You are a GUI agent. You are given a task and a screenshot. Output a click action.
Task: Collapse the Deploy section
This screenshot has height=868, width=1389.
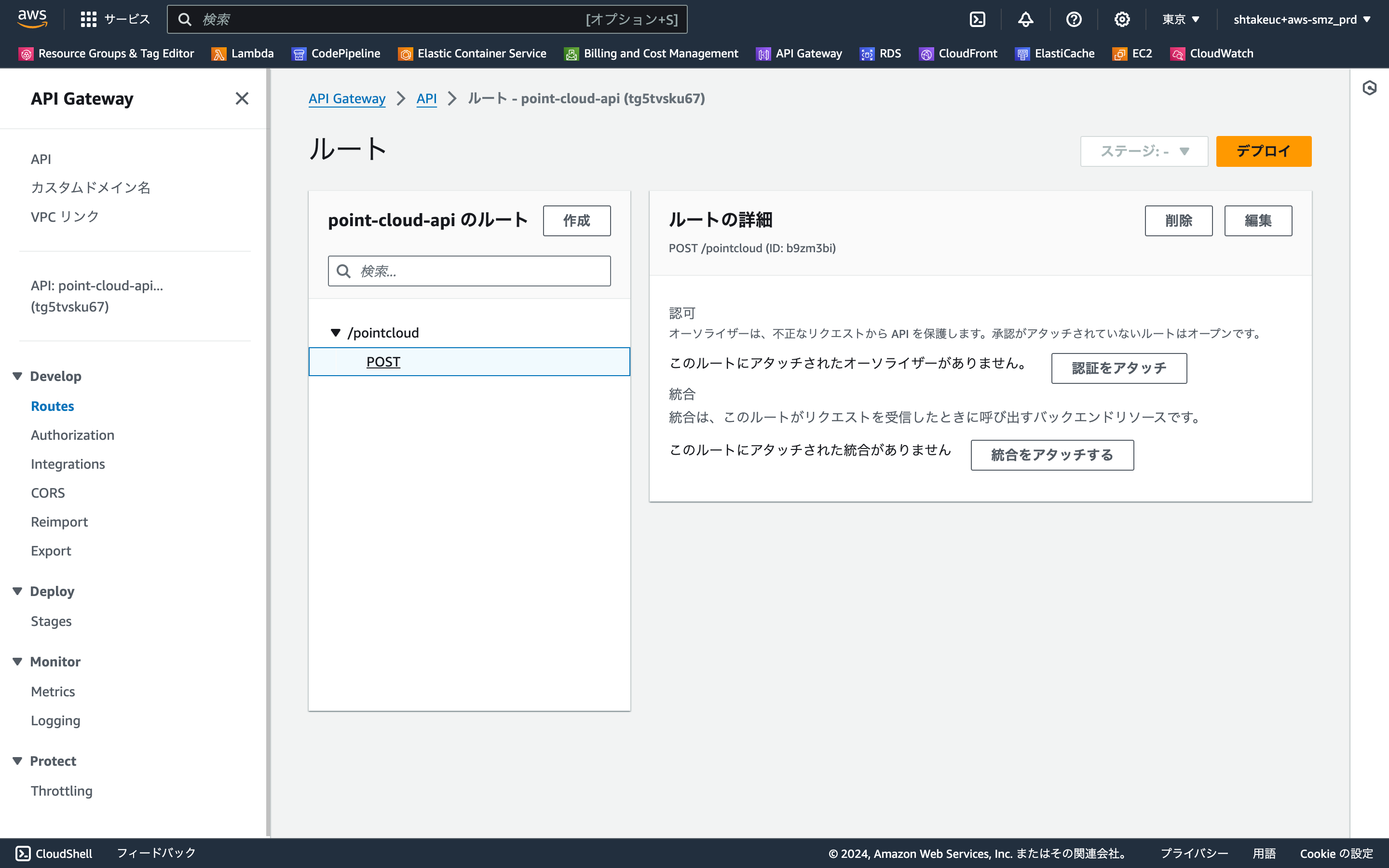click(x=17, y=591)
